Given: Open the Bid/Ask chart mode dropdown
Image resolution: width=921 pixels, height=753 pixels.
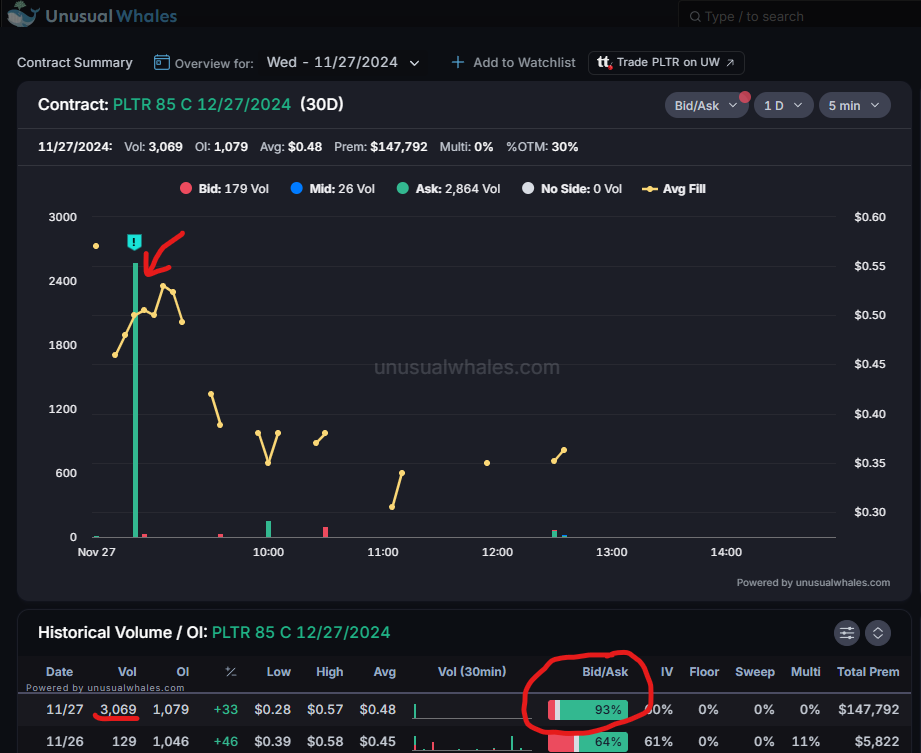Looking at the screenshot, I should (x=706, y=106).
